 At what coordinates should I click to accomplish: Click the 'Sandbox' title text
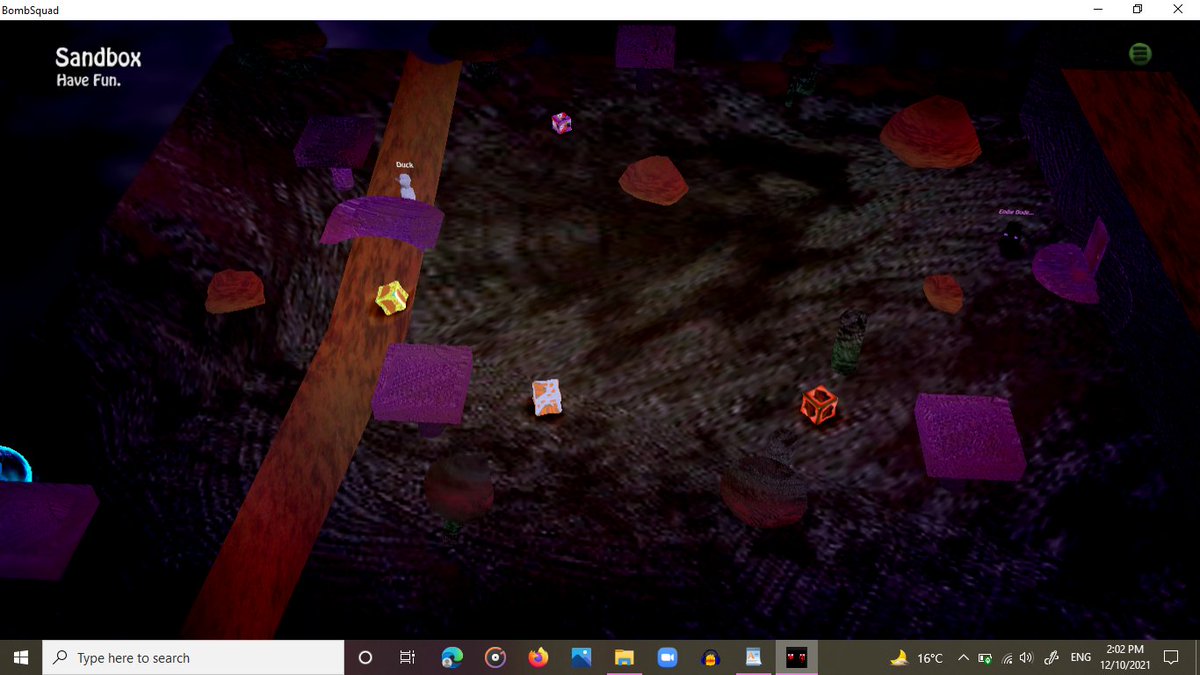(98, 58)
